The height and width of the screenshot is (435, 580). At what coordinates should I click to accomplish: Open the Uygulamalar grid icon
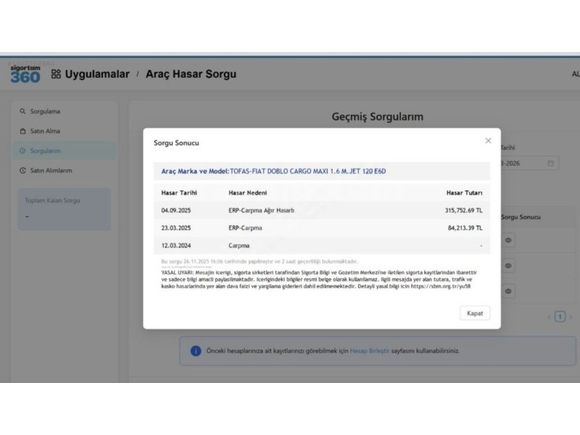tap(56, 74)
